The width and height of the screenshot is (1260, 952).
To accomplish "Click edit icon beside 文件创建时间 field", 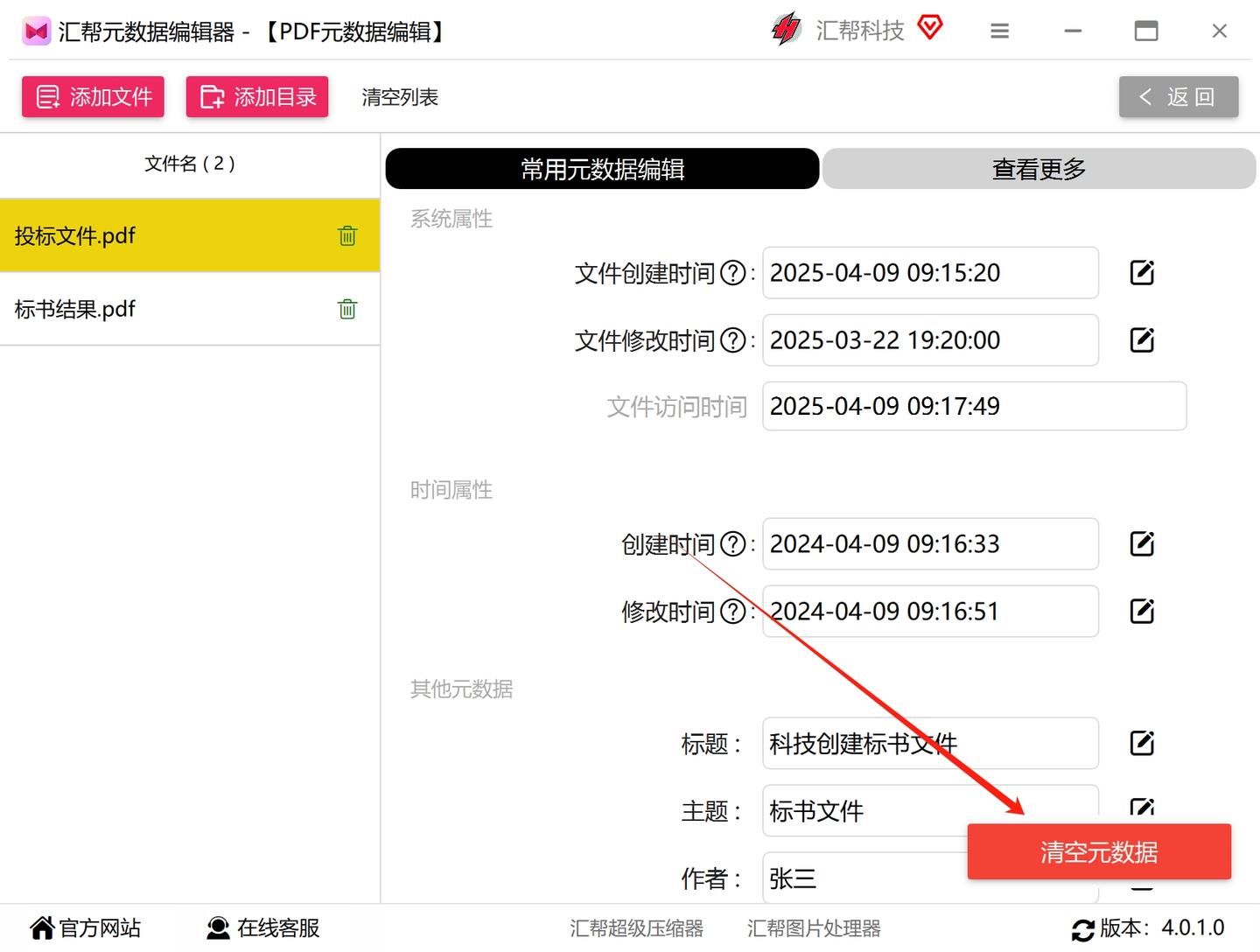I will [1142, 273].
